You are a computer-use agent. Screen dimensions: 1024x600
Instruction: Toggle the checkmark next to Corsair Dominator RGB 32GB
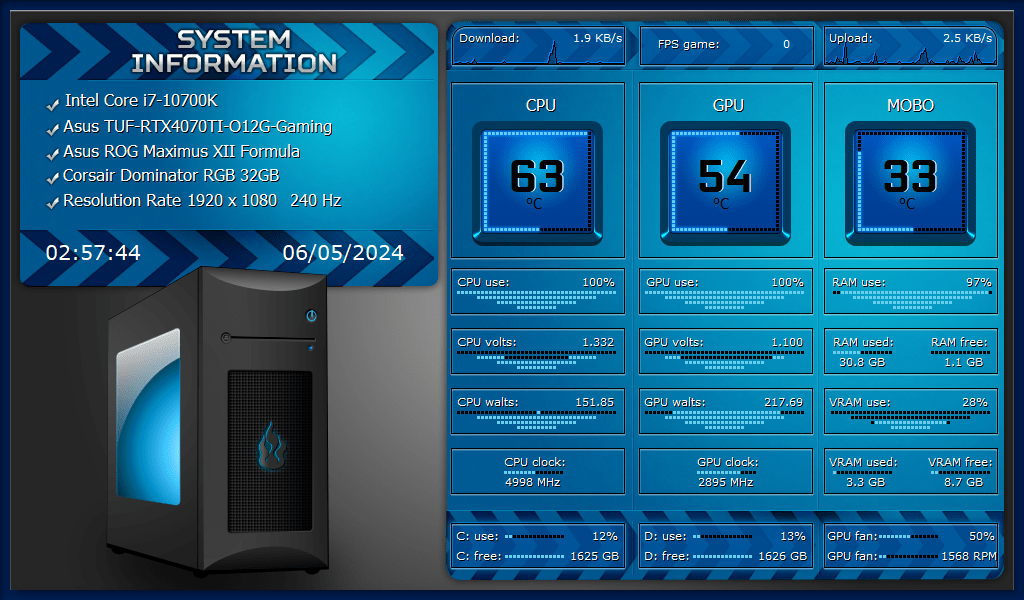(51, 178)
